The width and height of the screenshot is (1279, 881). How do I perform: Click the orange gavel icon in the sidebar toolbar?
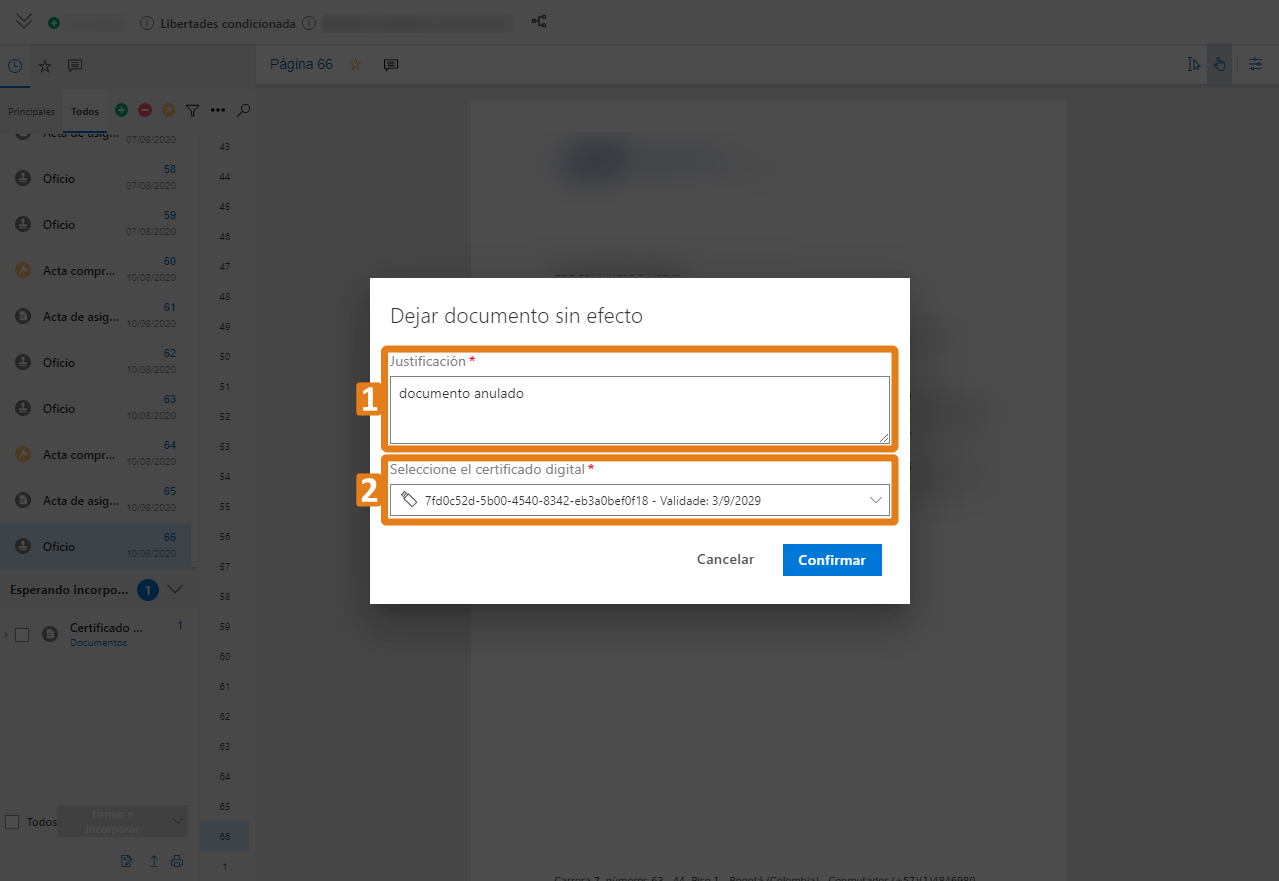(168, 110)
